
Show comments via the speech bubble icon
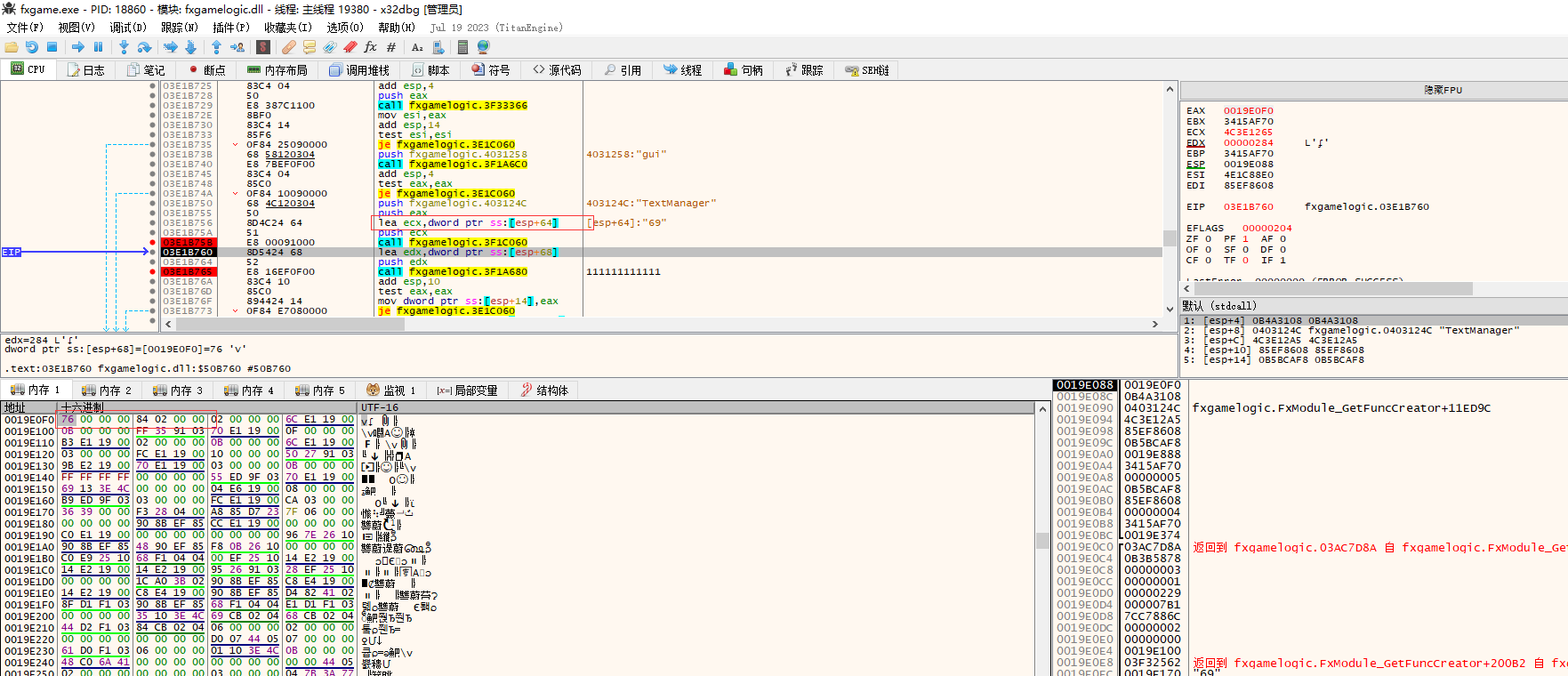tap(310, 47)
